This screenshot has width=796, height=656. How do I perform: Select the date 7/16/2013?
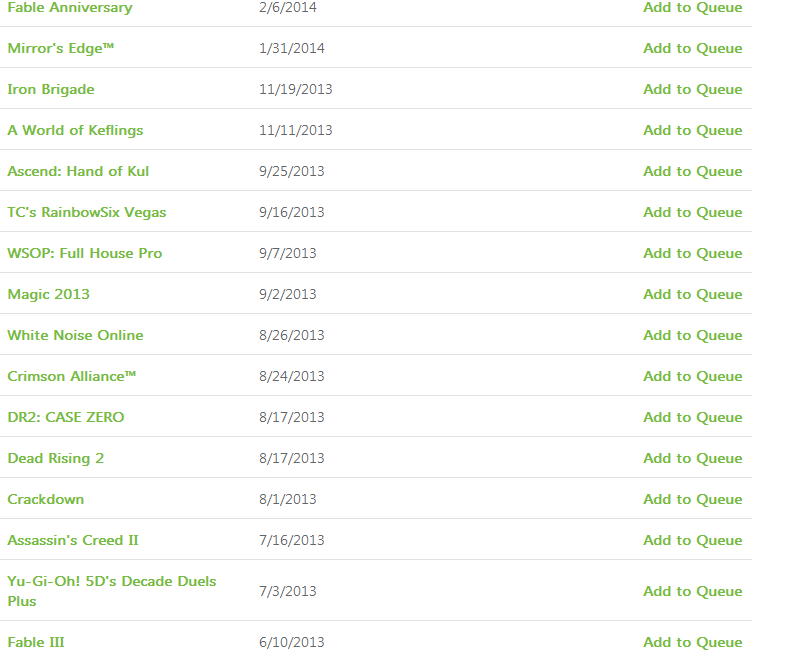pos(292,540)
